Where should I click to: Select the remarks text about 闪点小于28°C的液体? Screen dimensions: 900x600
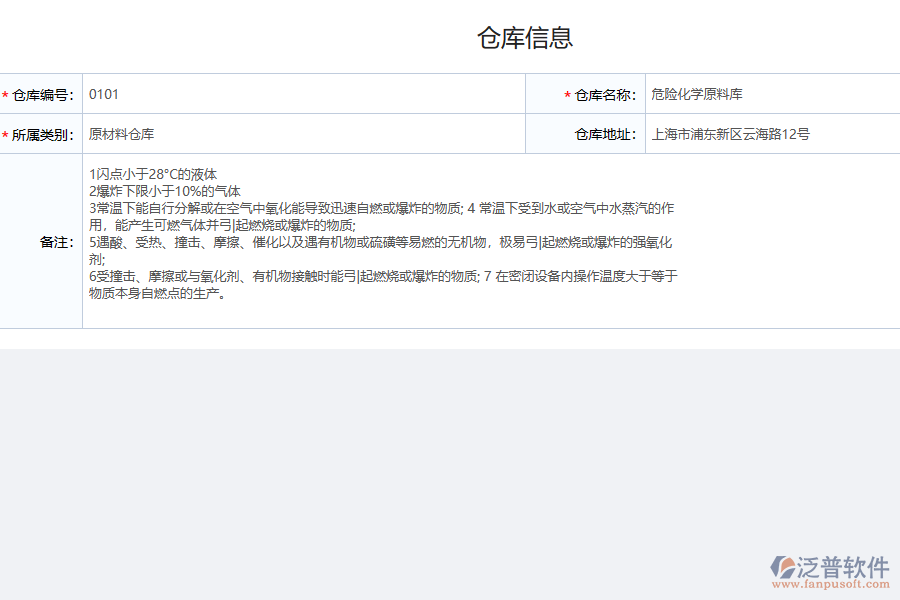pyautogui.click(x=155, y=172)
